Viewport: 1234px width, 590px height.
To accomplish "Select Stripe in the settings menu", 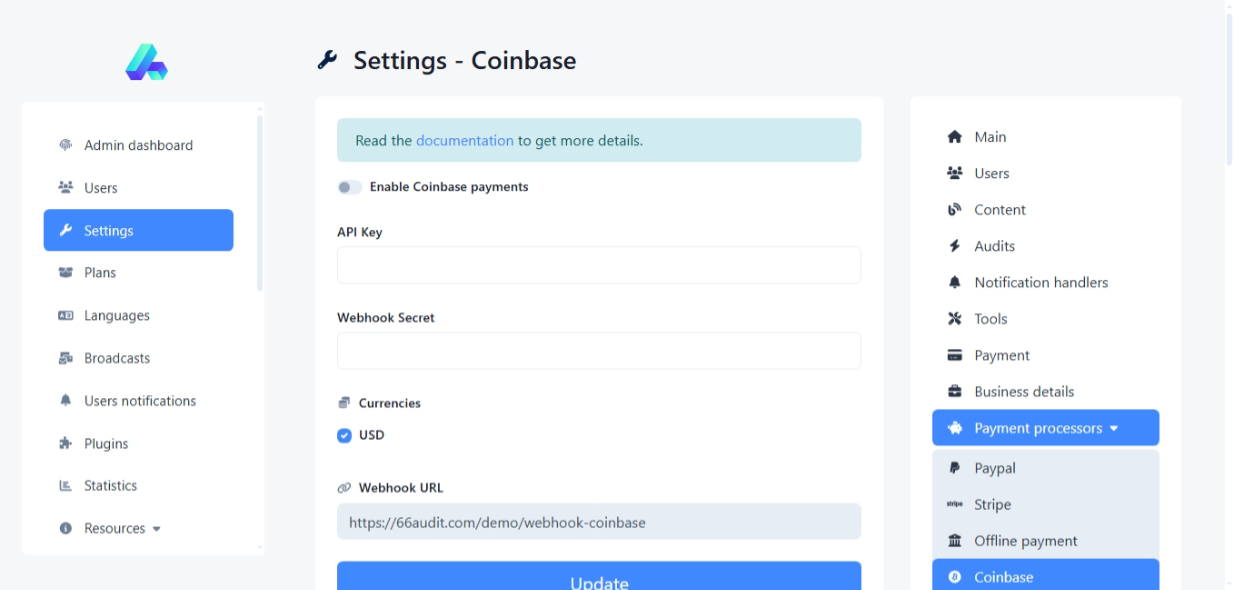I will coord(992,505).
